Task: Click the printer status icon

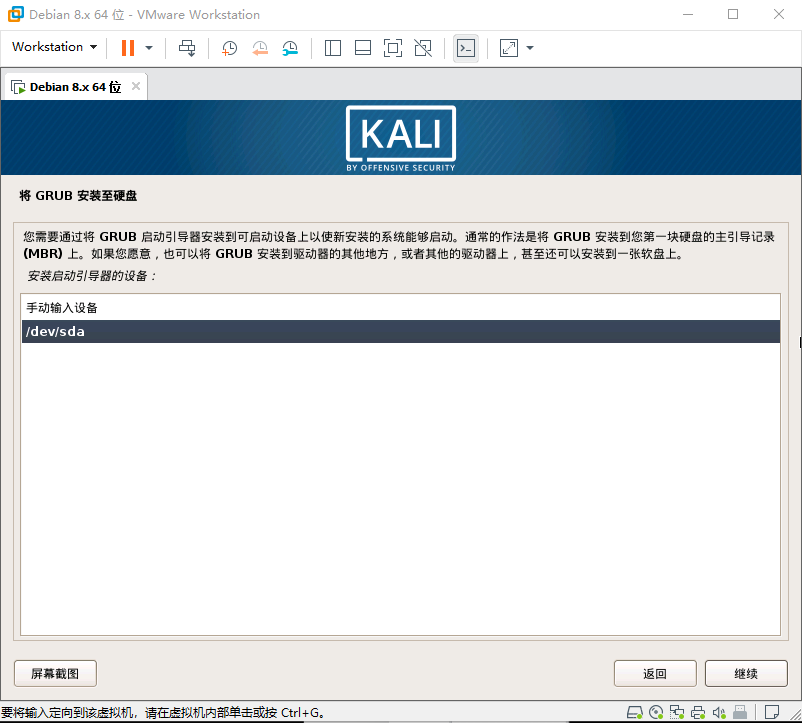Action: (x=698, y=712)
